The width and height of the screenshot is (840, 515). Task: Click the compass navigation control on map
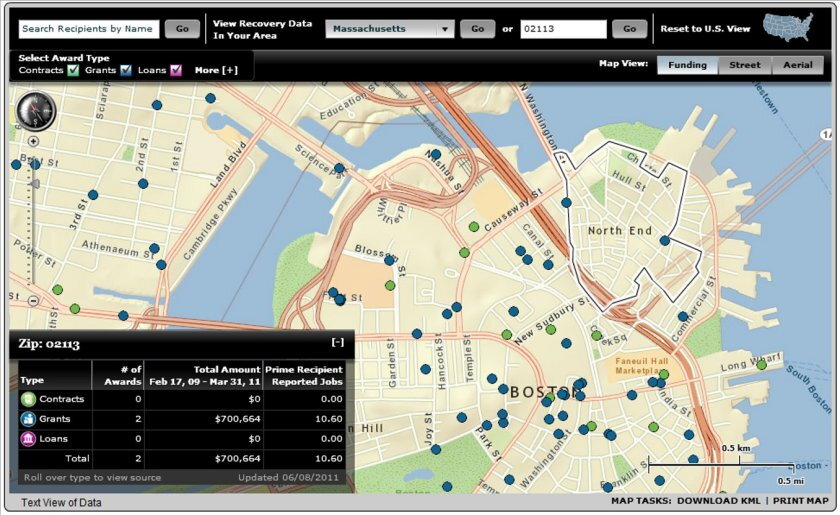[x=36, y=111]
